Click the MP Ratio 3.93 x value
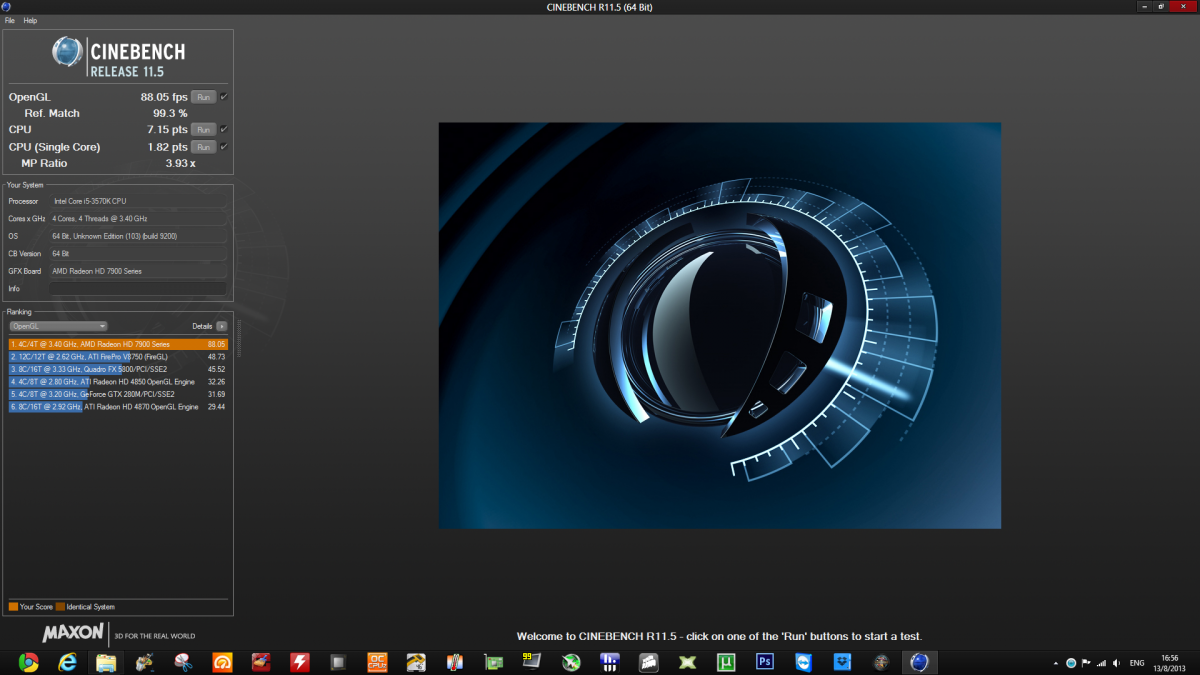1200x675 pixels. [x=180, y=163]
